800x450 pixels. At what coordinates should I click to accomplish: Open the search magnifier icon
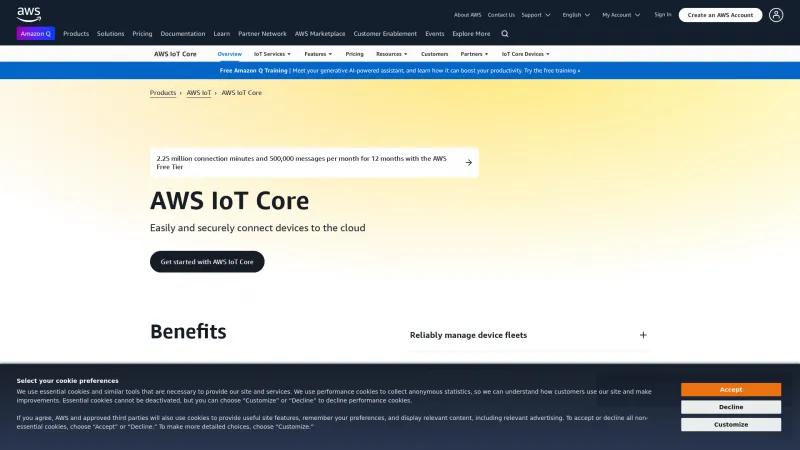pos(505,34)
